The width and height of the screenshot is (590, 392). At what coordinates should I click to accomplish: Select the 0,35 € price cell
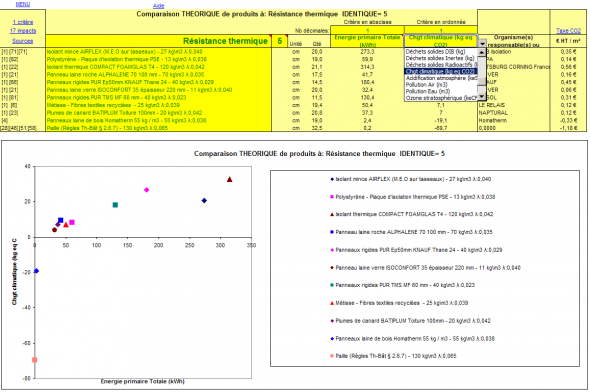pos(568,52)
